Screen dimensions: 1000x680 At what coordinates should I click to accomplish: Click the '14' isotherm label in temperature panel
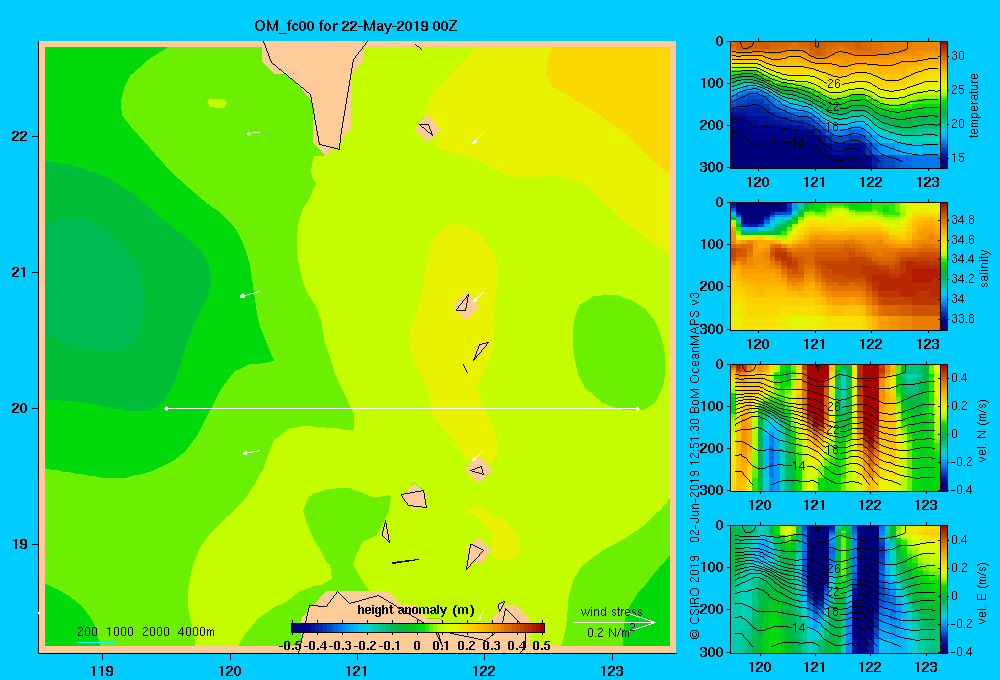(797, 143)
